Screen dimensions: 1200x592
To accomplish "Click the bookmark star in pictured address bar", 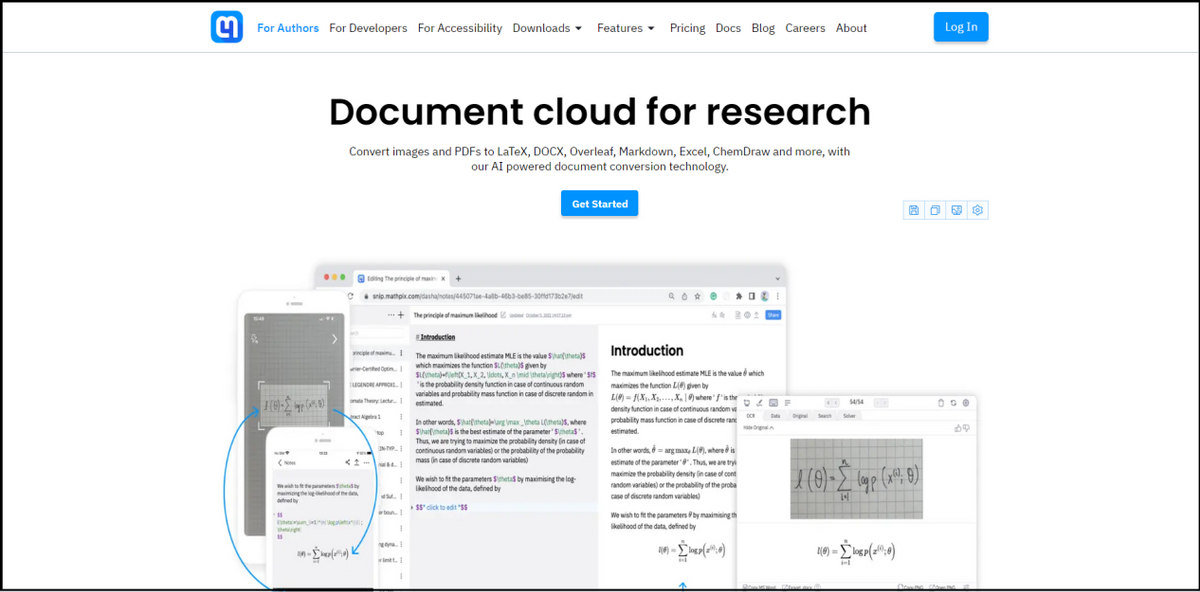I will pos(697,296).
